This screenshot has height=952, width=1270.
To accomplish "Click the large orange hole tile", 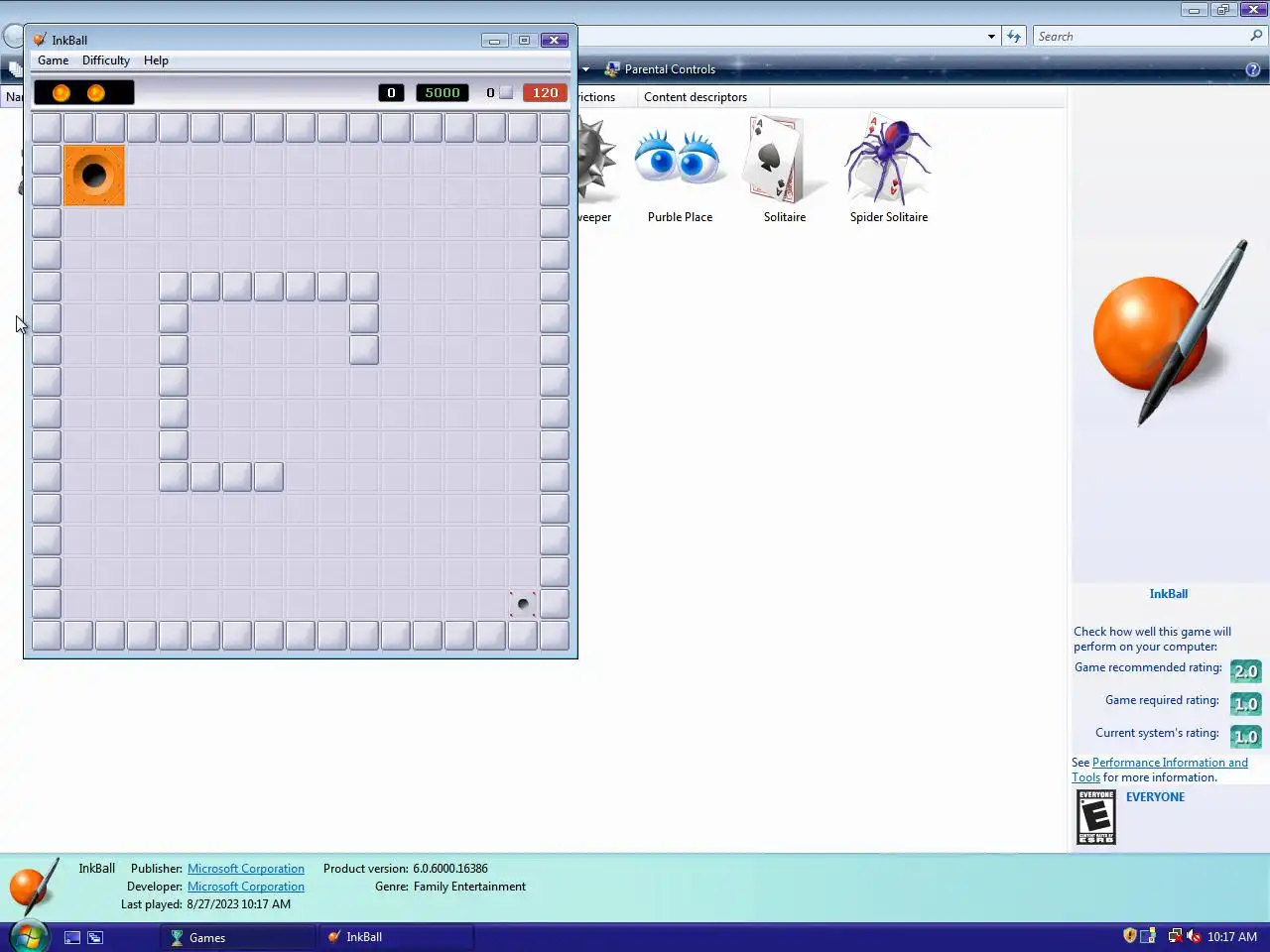I will pos(94,176).
